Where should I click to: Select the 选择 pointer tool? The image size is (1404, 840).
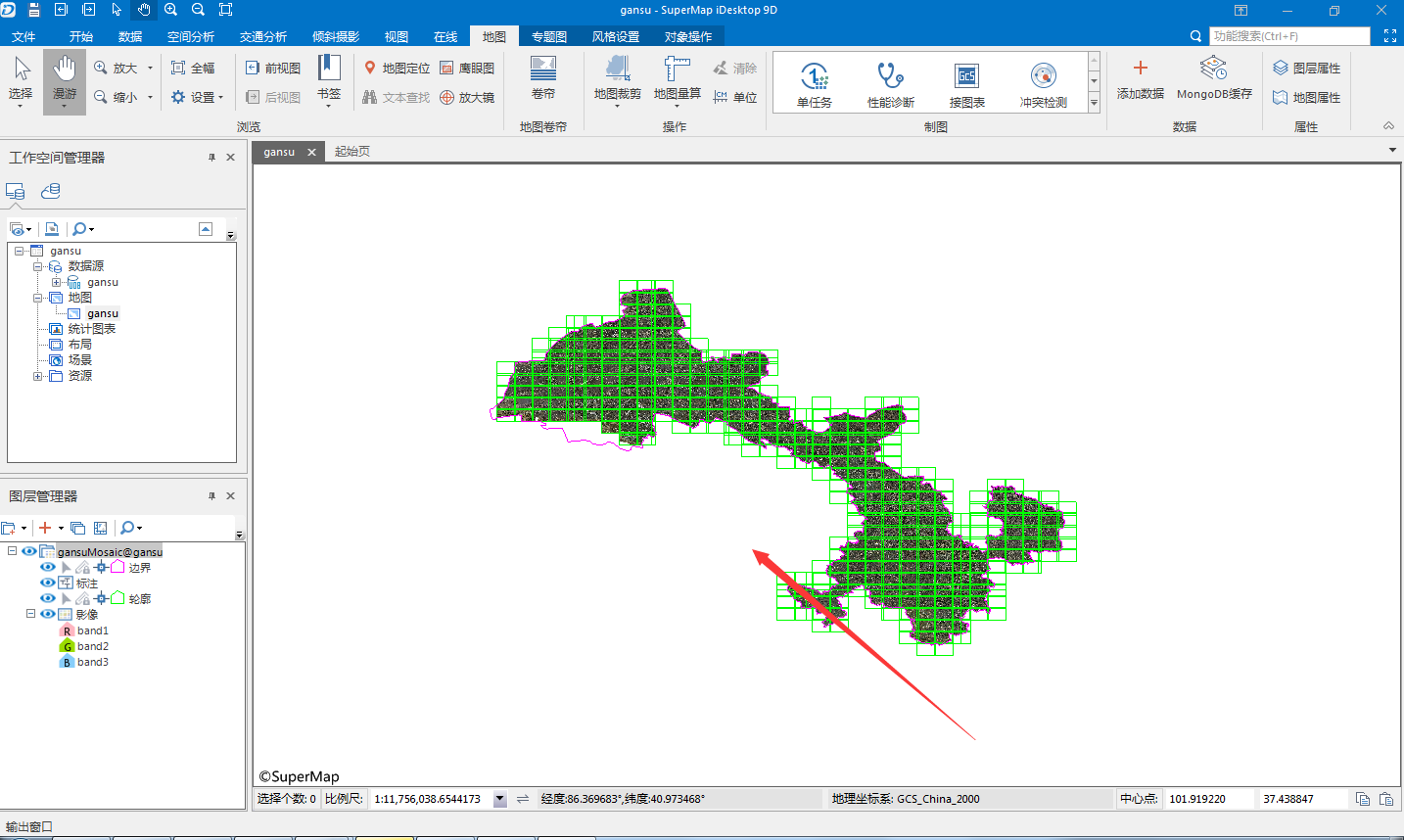21,80
